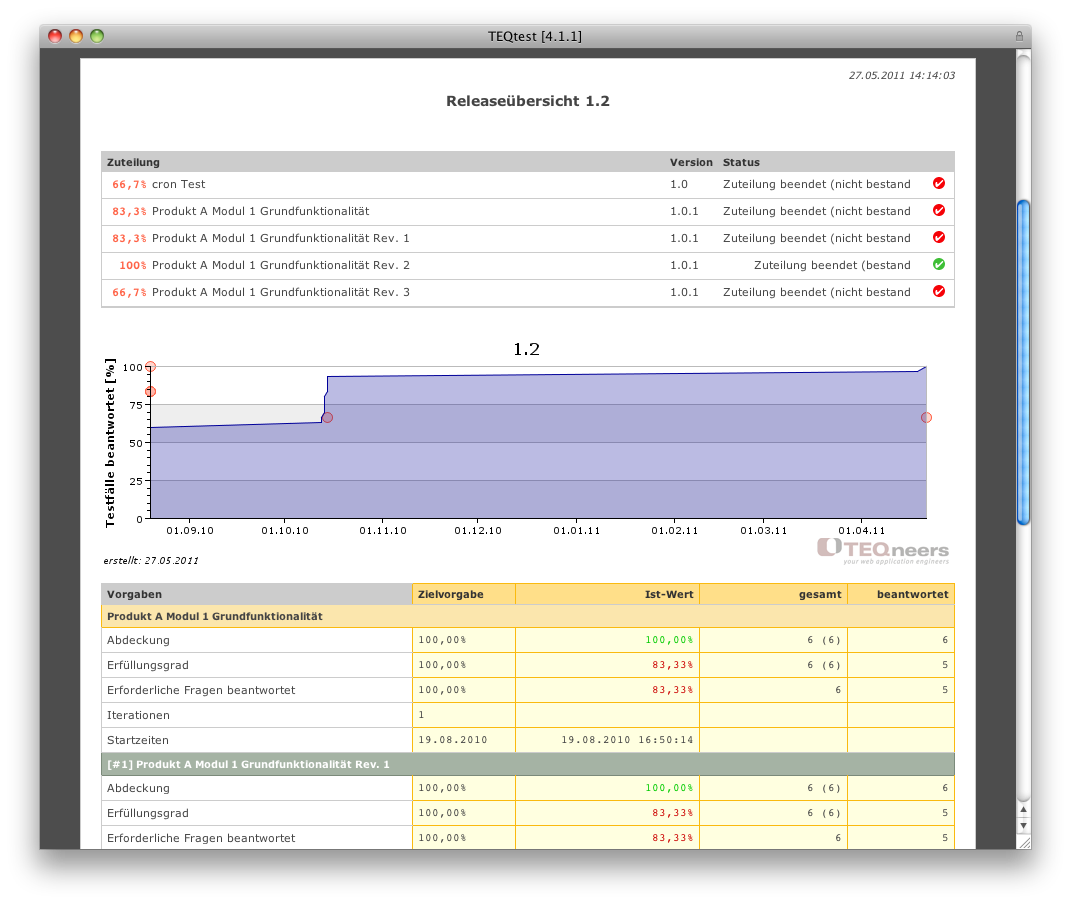The image size is (1071, 904).
Task: Click the 100% value in Rev. 2 row
Action: [x=133, y=265]
